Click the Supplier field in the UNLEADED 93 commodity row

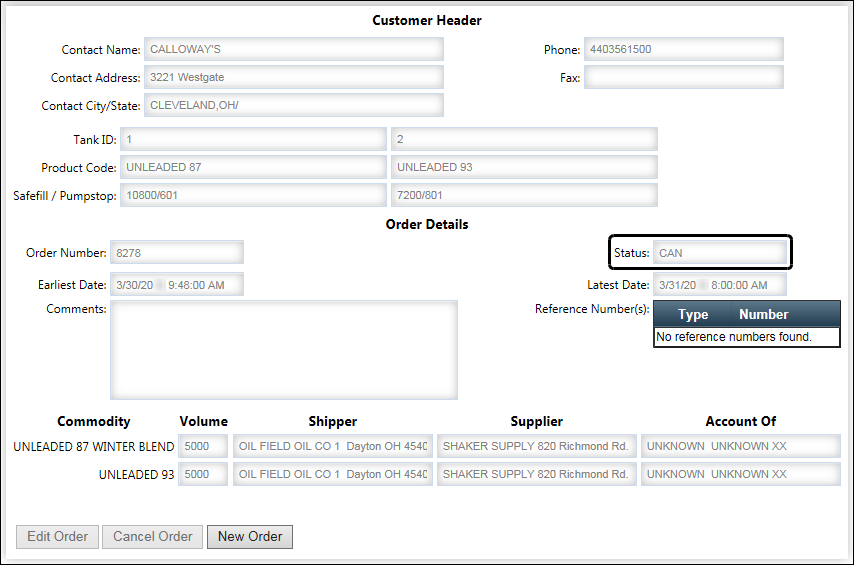tap(536, 474)
